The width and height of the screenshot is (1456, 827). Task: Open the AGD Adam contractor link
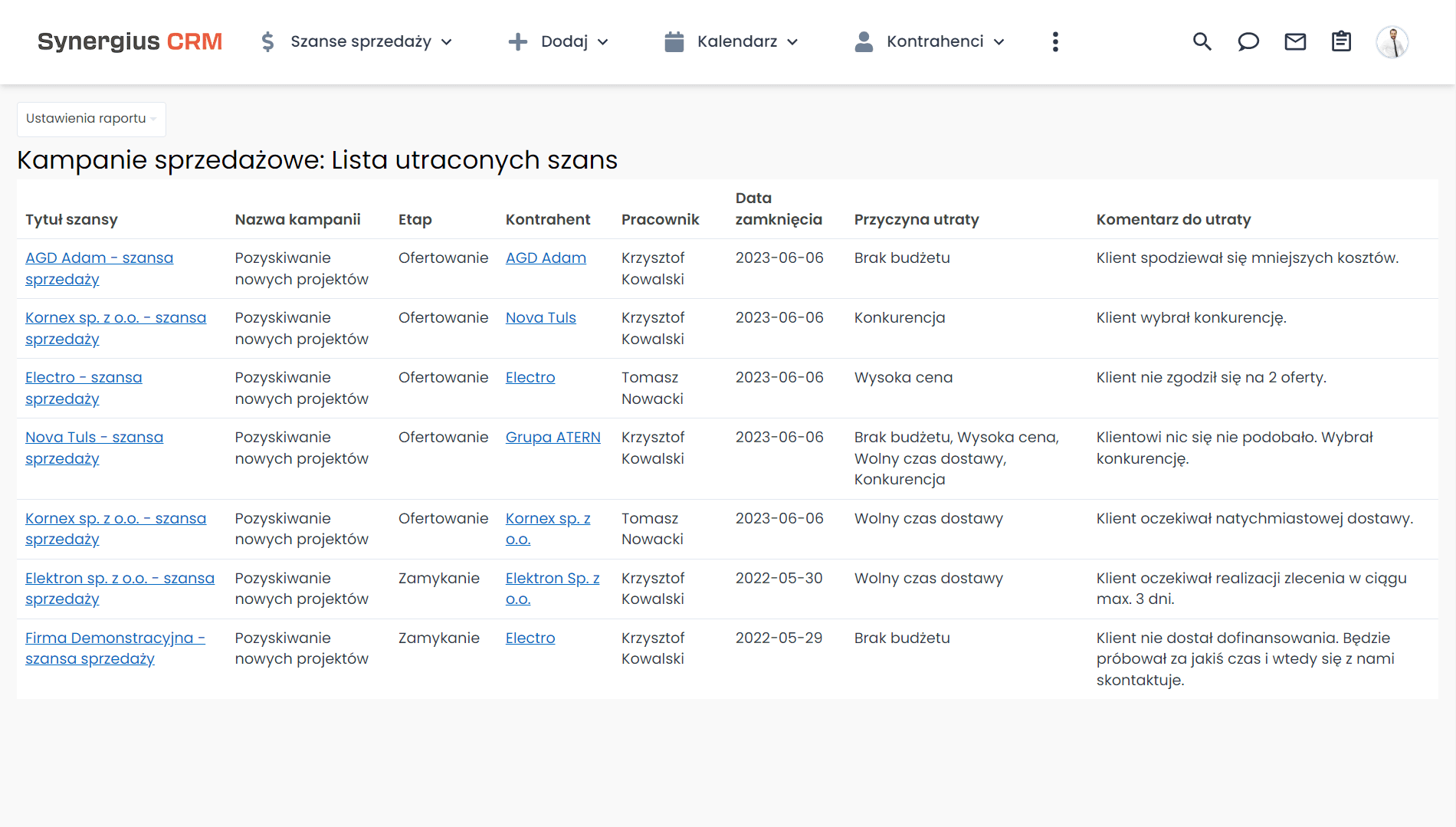pyautogui.click(x=546, y=258)
